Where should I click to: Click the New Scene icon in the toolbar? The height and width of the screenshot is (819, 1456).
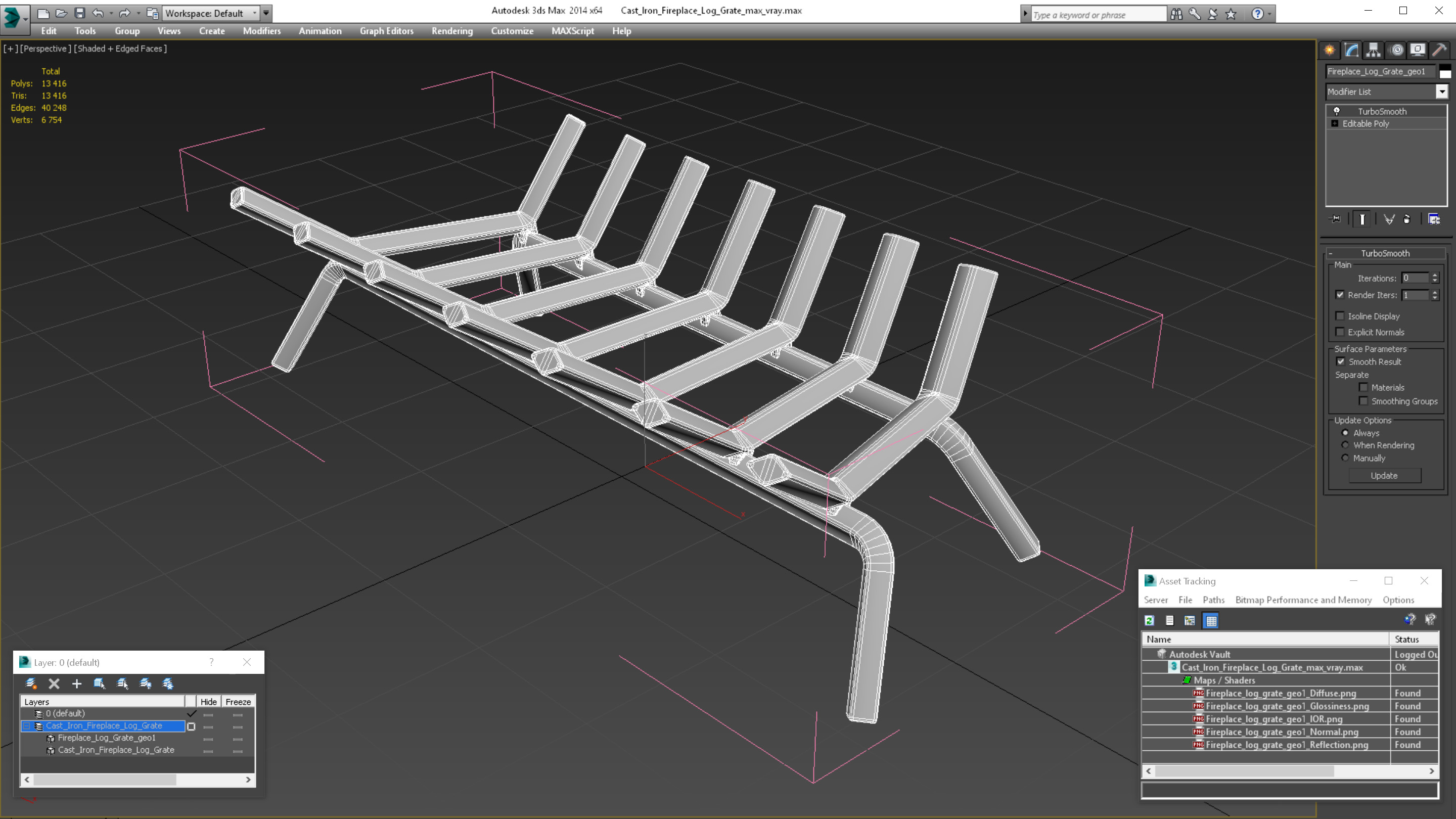point(43,13)
